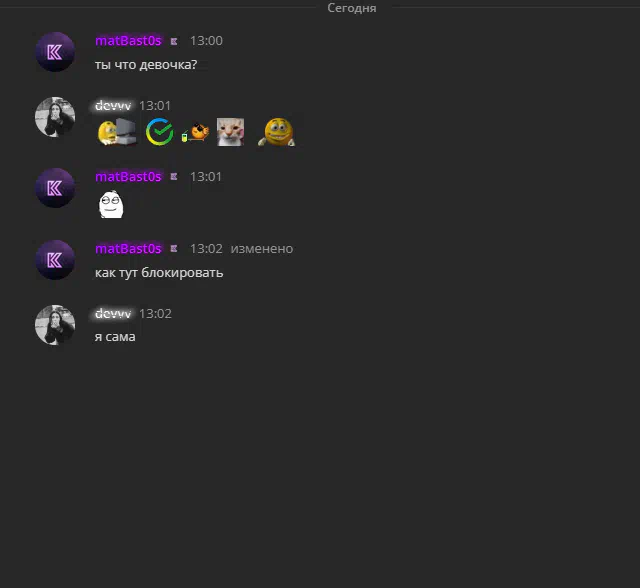Screen dimensions: 640x588
Task: Click the cat photo emoji
Action: click(230, 132)
